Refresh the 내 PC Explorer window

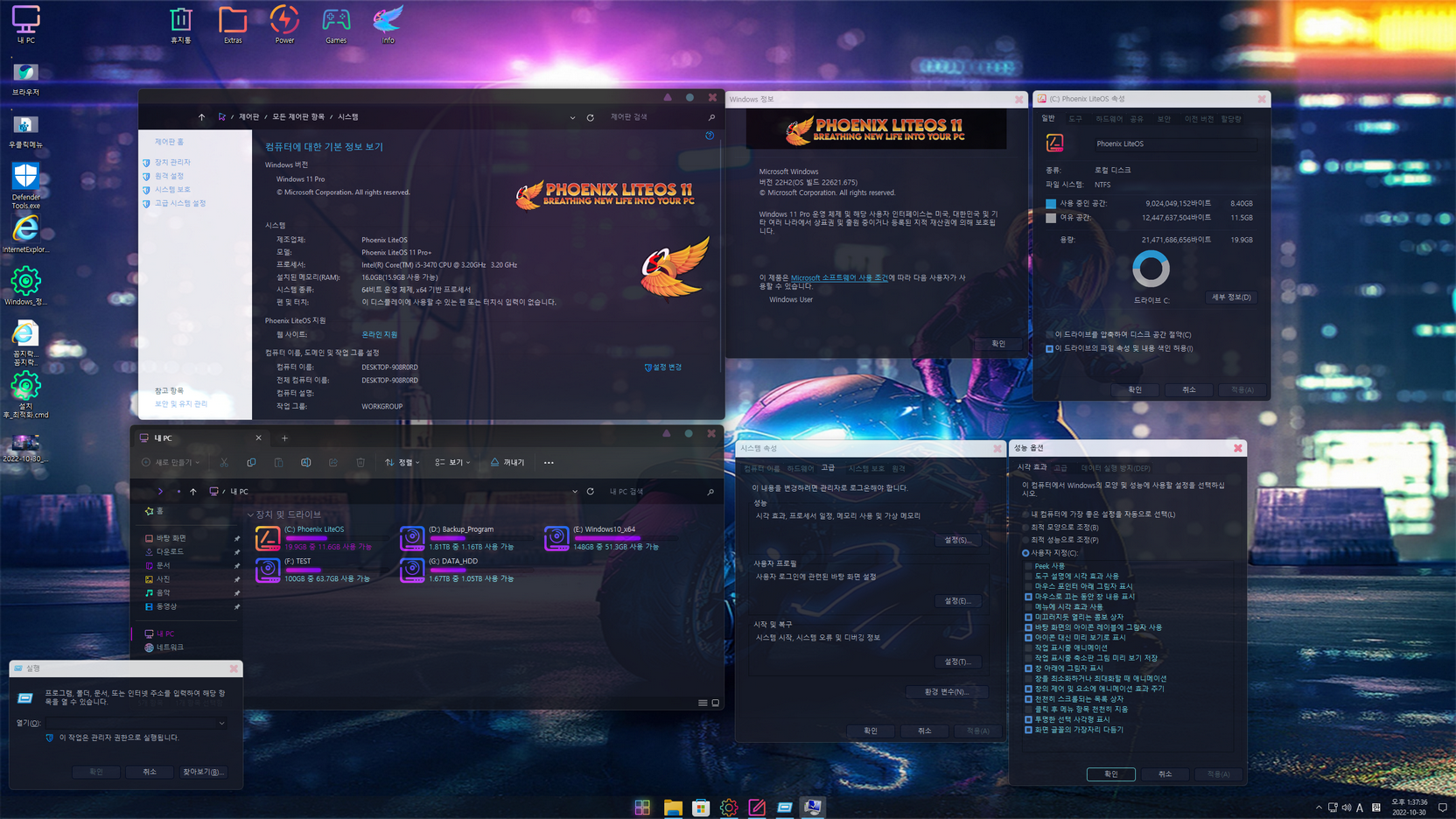coord(591,492)
